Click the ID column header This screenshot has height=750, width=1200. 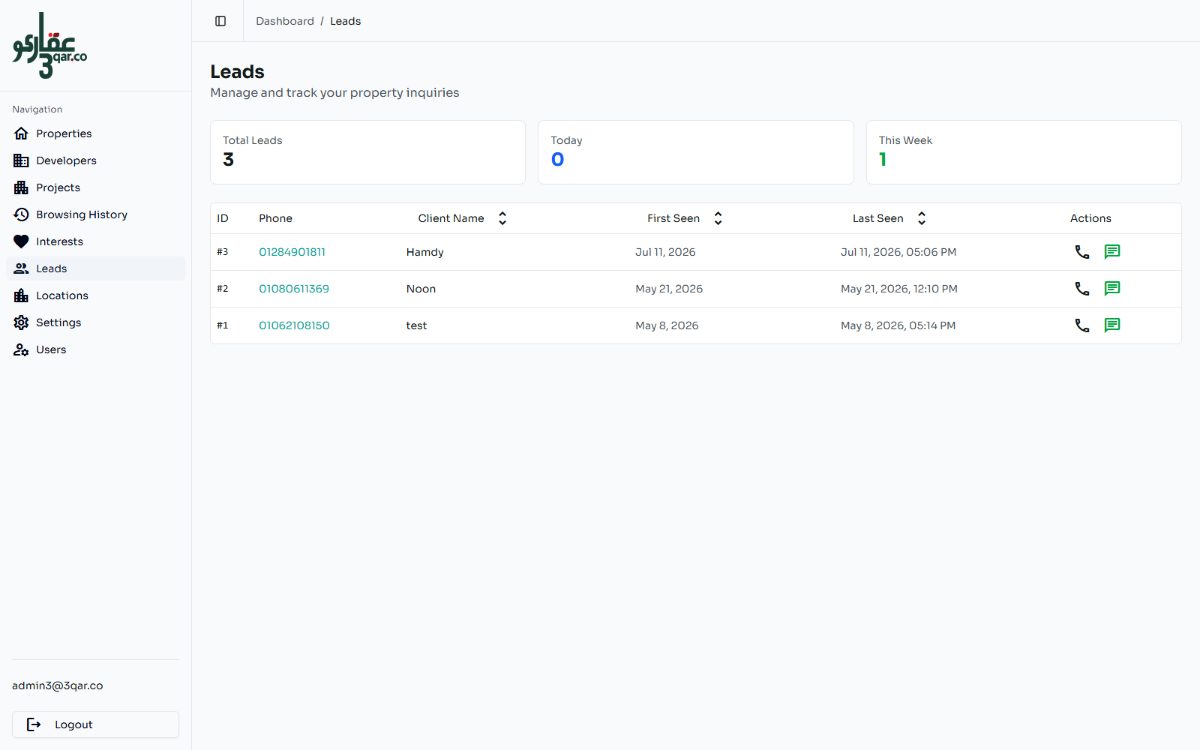click(223, 218)
